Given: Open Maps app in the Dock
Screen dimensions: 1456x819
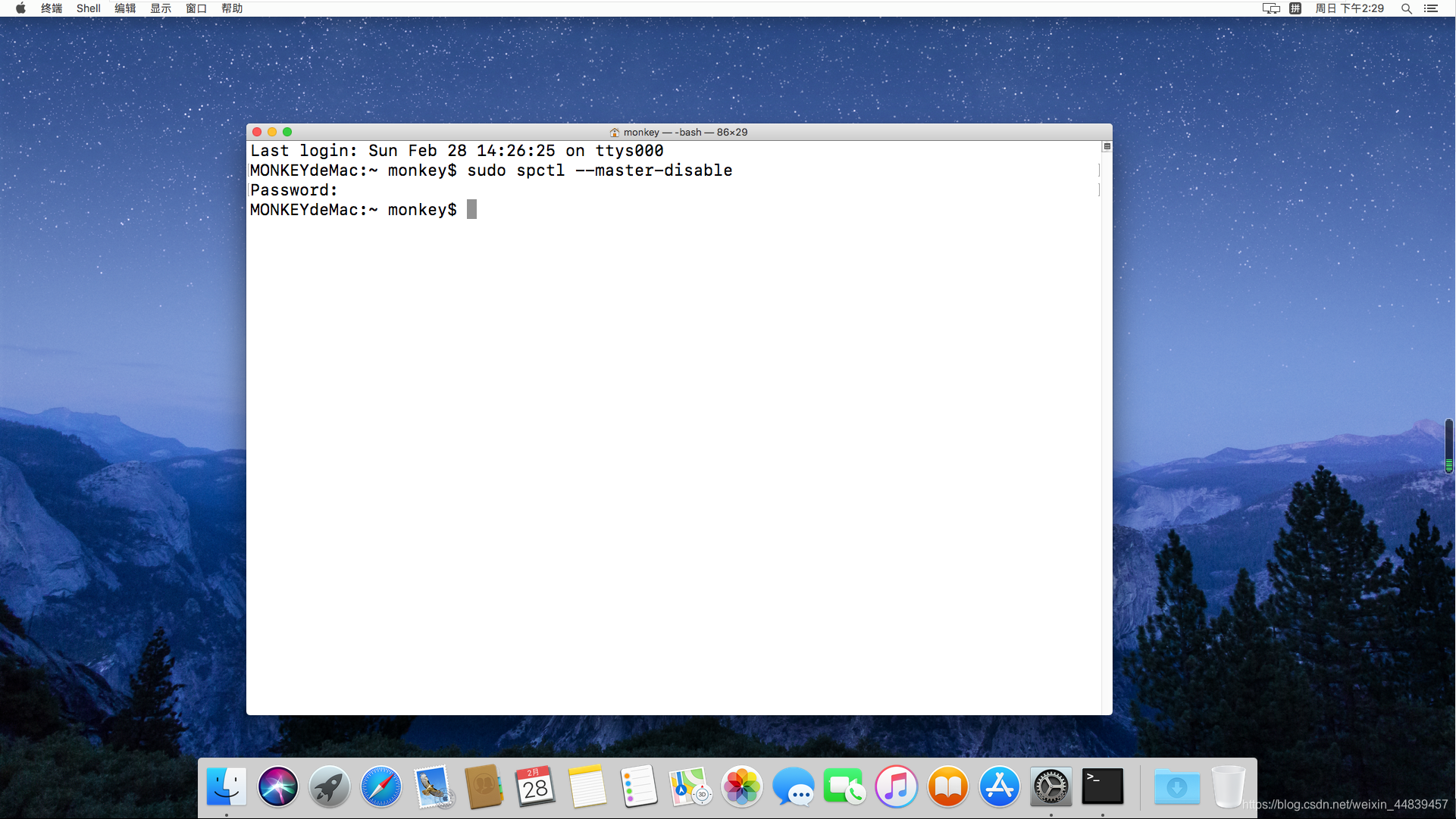Looking at the screenshot, I should point(690,786).
